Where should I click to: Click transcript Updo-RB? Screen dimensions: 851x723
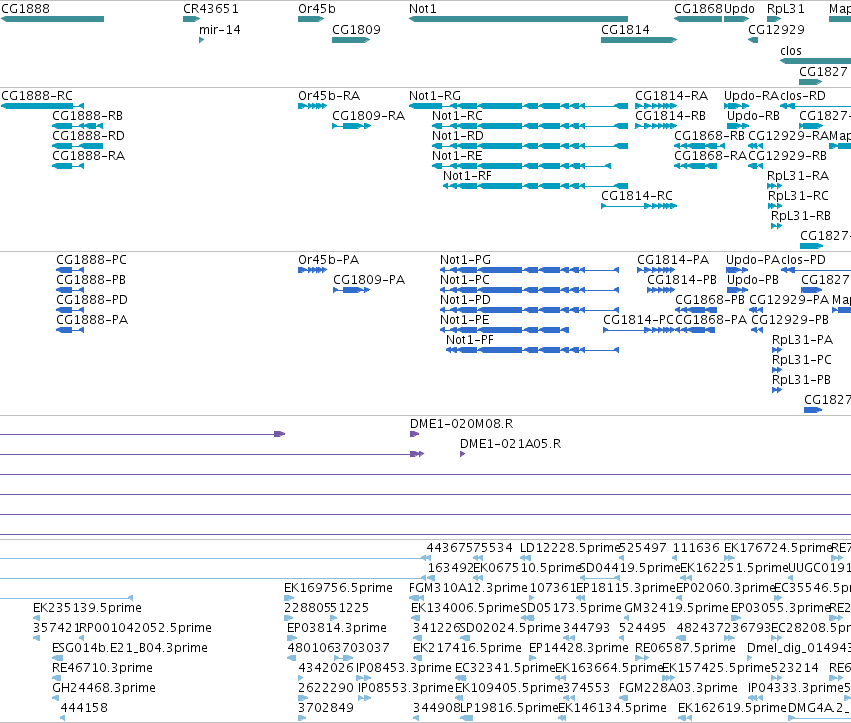738,126
